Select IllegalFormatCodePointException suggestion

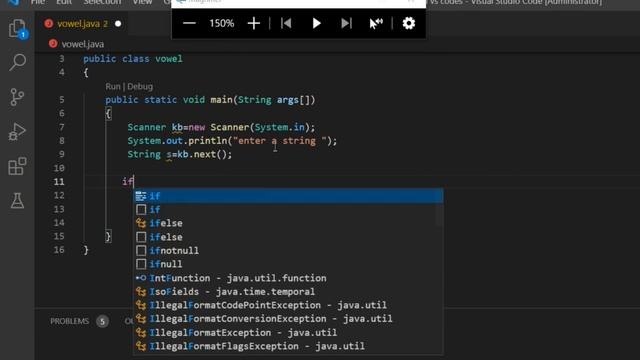(289, 305)
